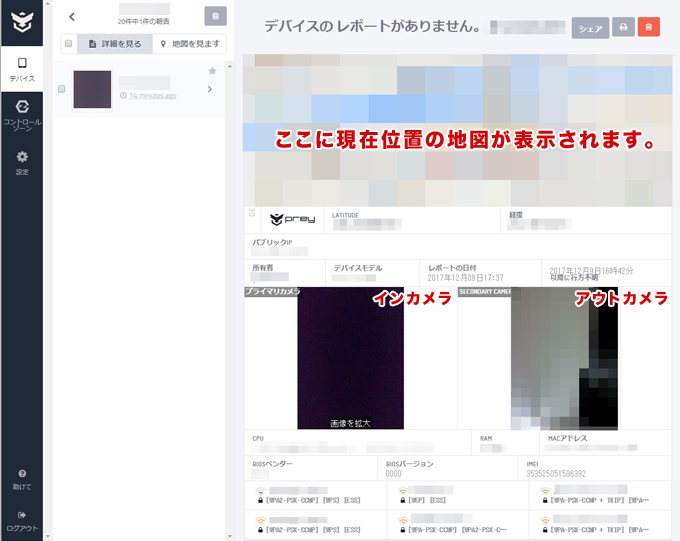Image resolution: width=680 pixels, height=541 pixels.
Task: Delete this report with the red trash button
Action: [x=649, y=28]
